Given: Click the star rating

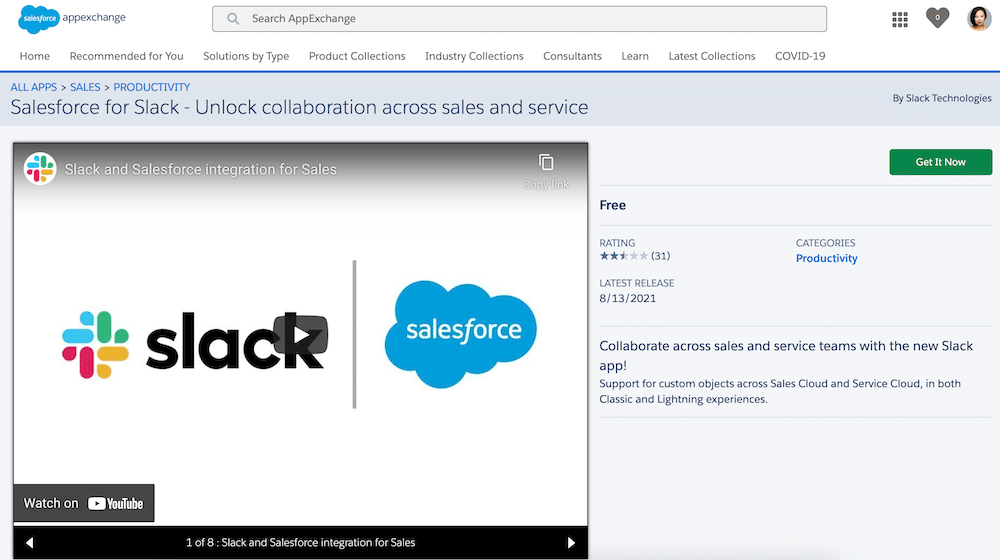Looking at the screenshot, I should (623, 256).
